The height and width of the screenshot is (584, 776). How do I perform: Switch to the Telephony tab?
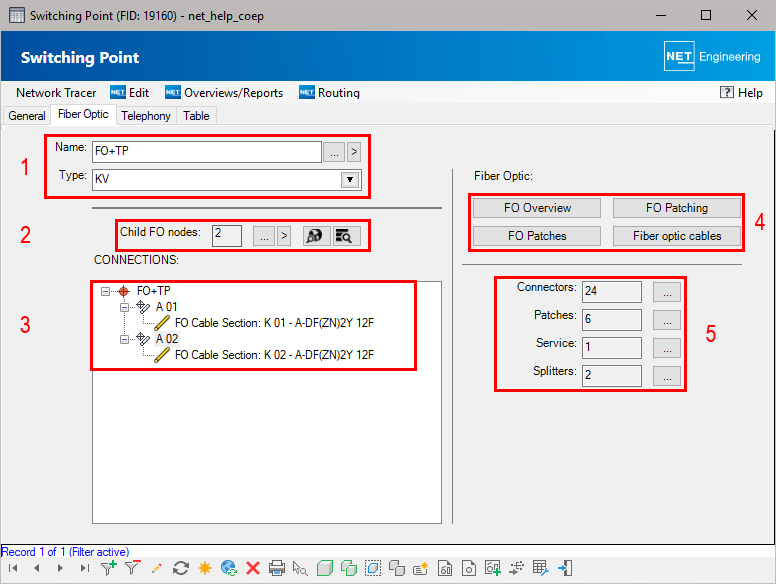pos(146,116)
